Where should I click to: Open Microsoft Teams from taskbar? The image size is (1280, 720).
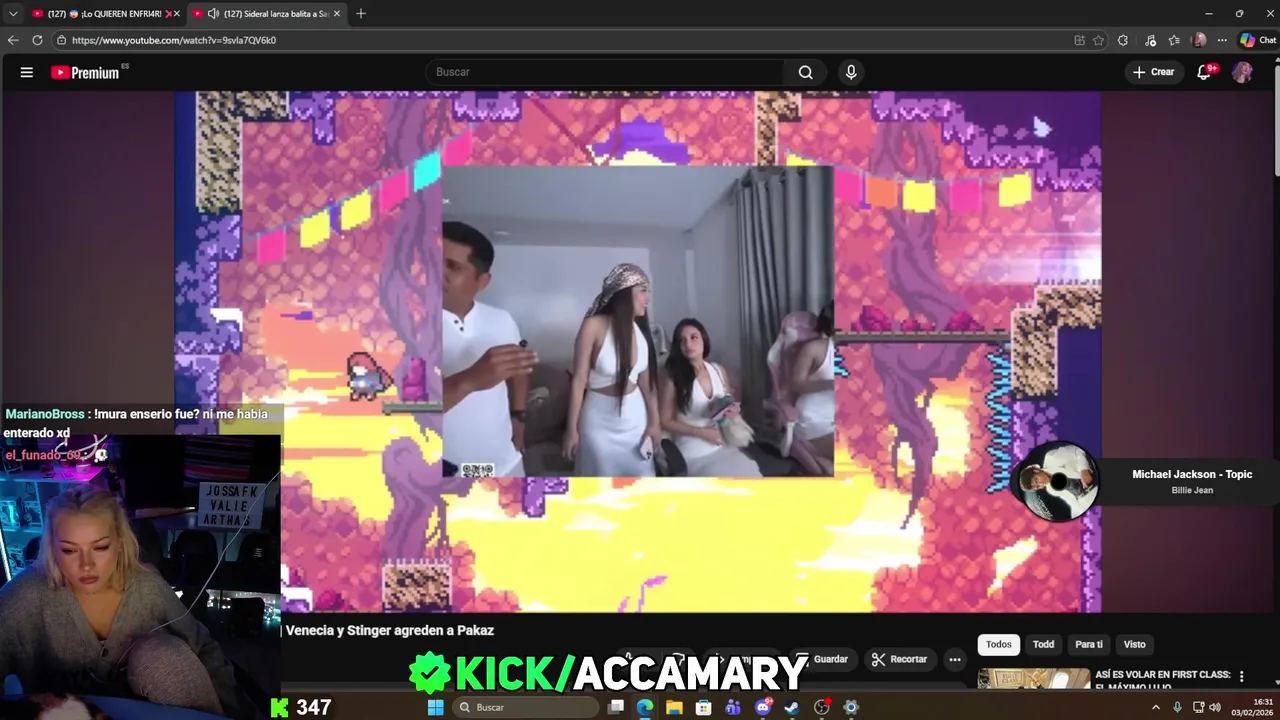coord(733,707)
